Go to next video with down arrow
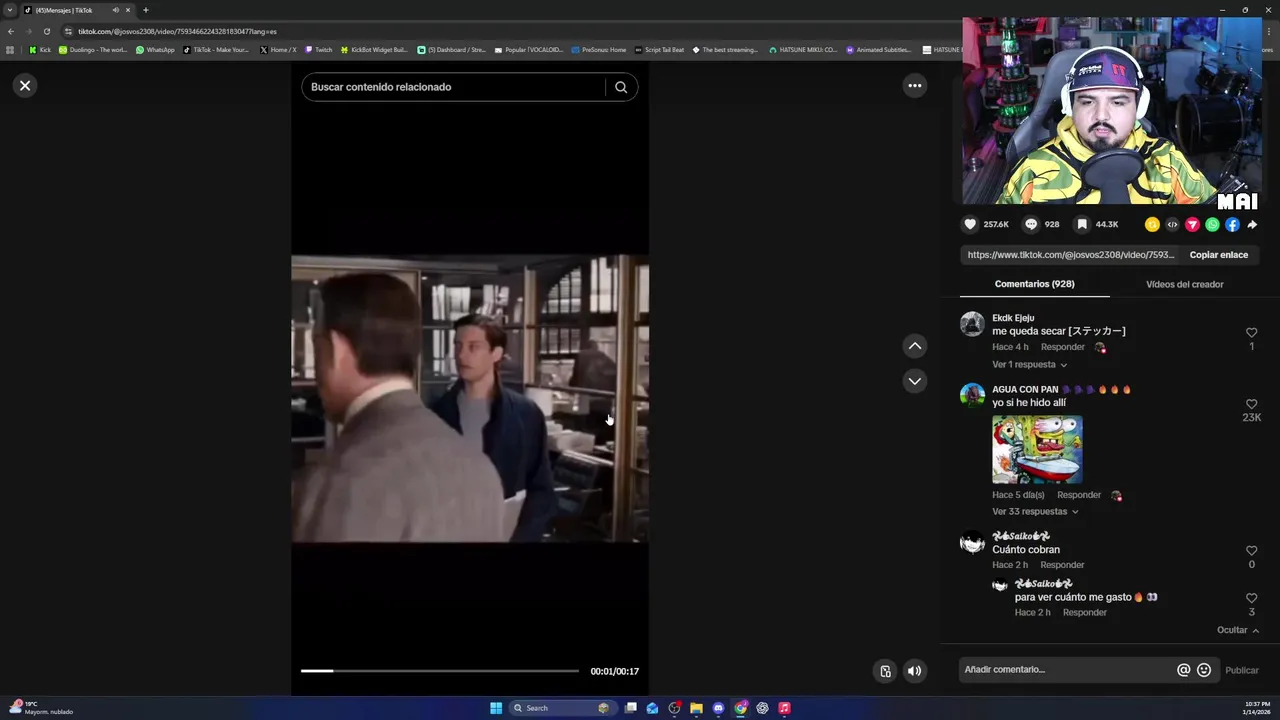 click(914, 381)
